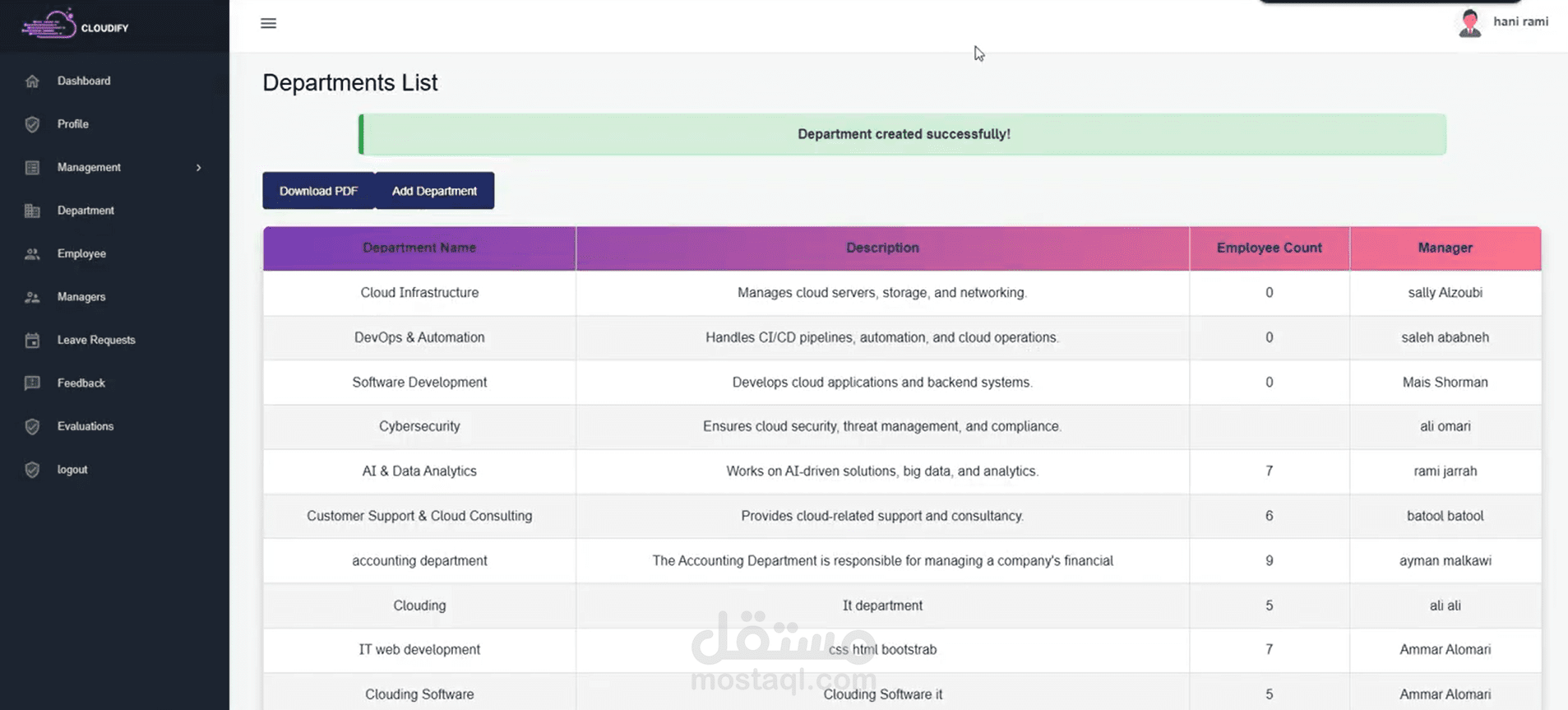Click the Departments List heading
The image size is (1568, 710).
click(x=350, y=82)
